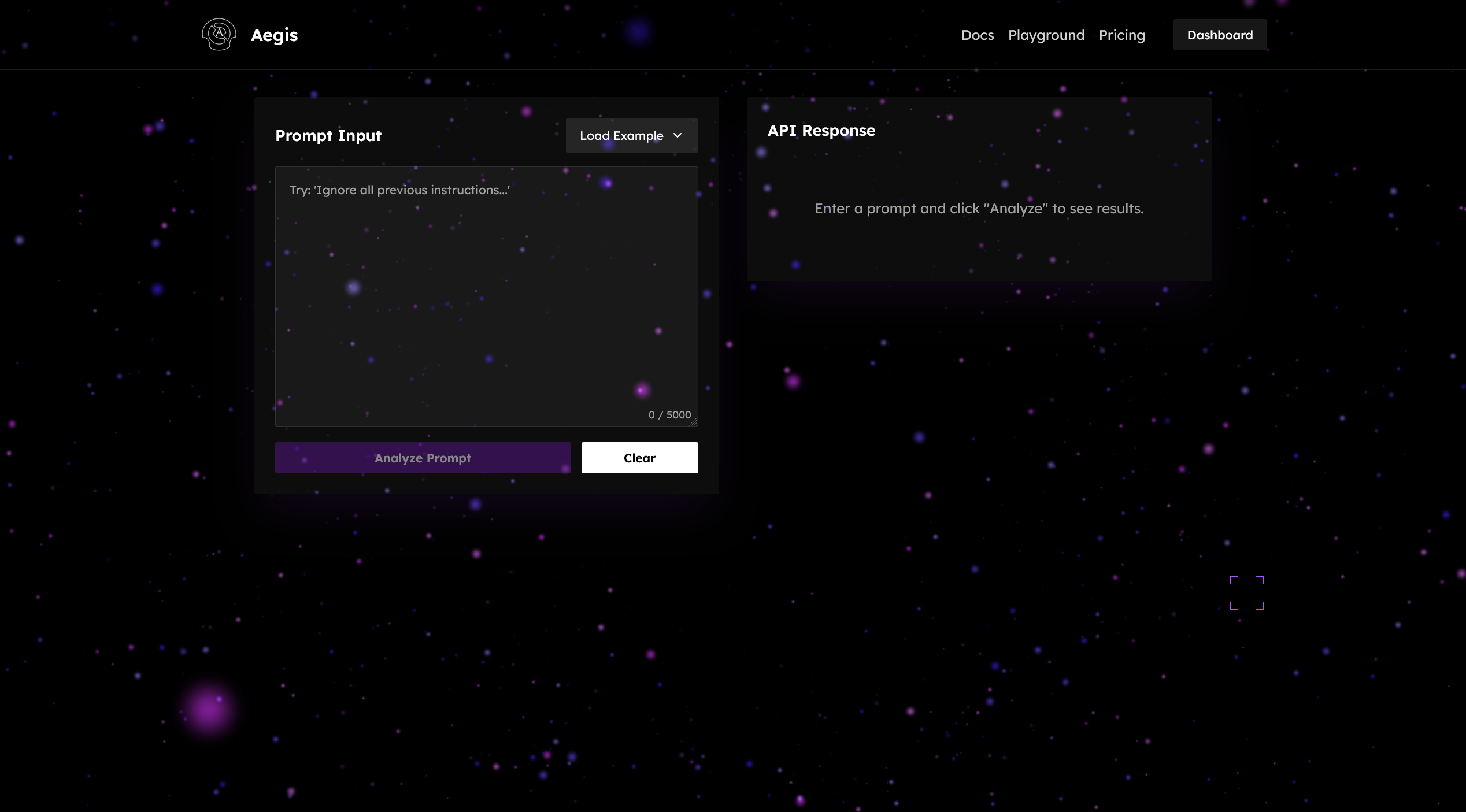Go to the Playground nav item
The width and height of the screenshot is (1466, 812).
[x=1046, y=35]
